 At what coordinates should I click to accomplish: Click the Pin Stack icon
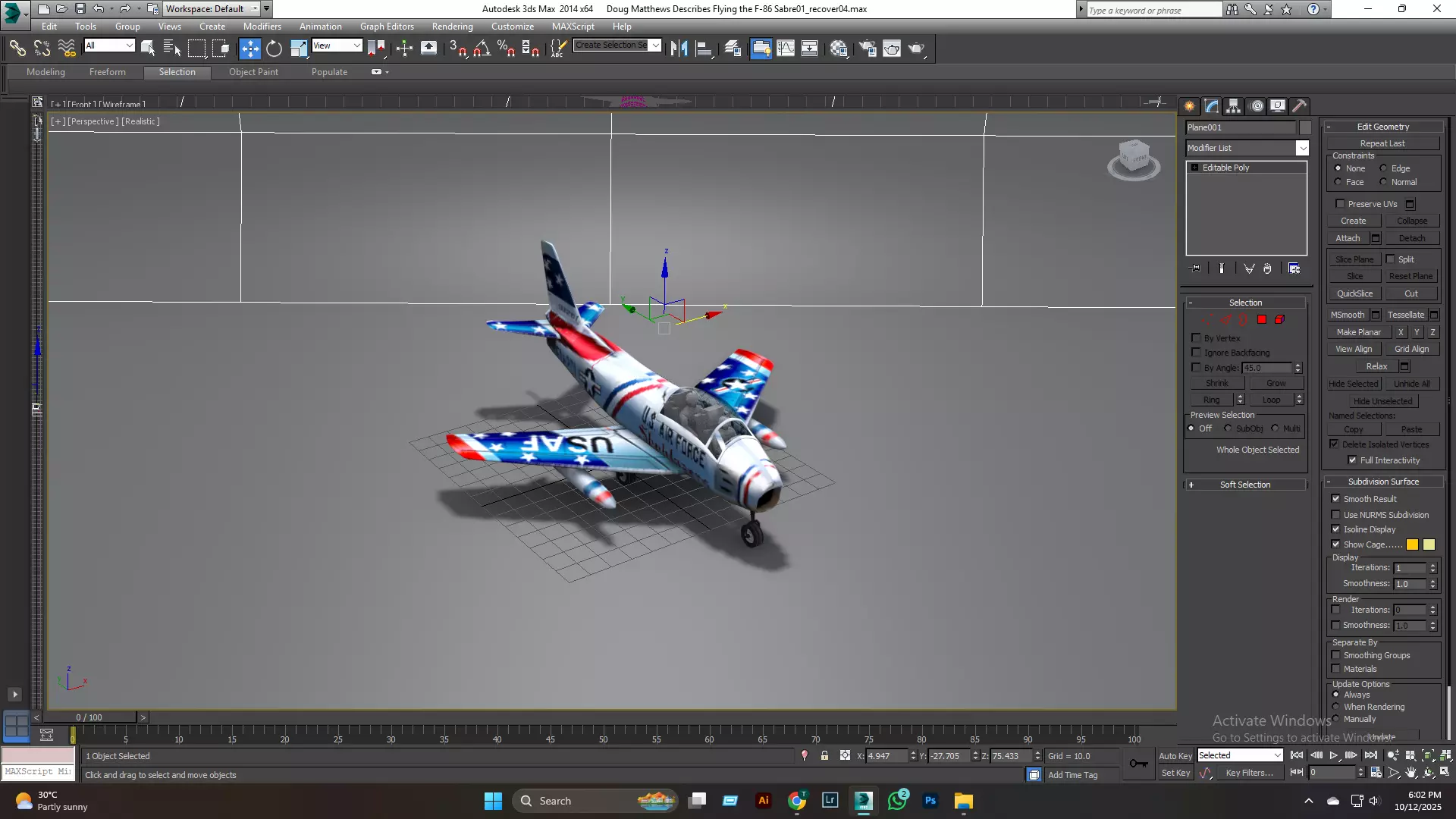click(x=1196, y=268)
